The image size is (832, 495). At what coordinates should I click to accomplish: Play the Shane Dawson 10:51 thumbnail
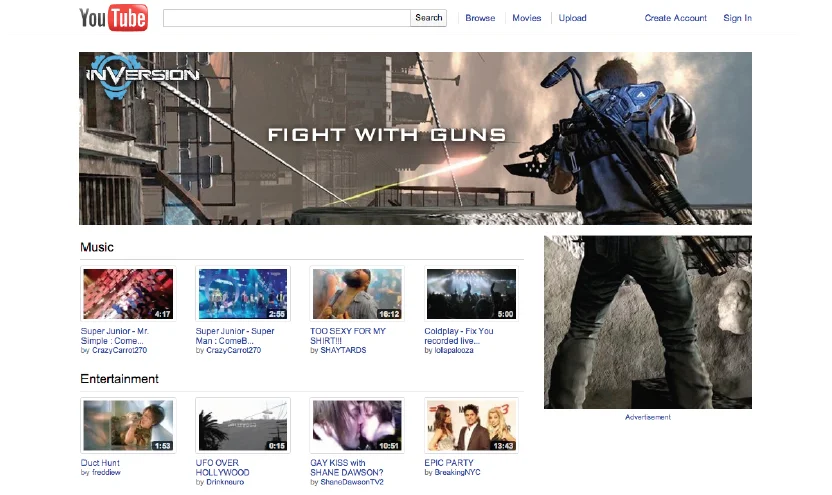[357, 425]
